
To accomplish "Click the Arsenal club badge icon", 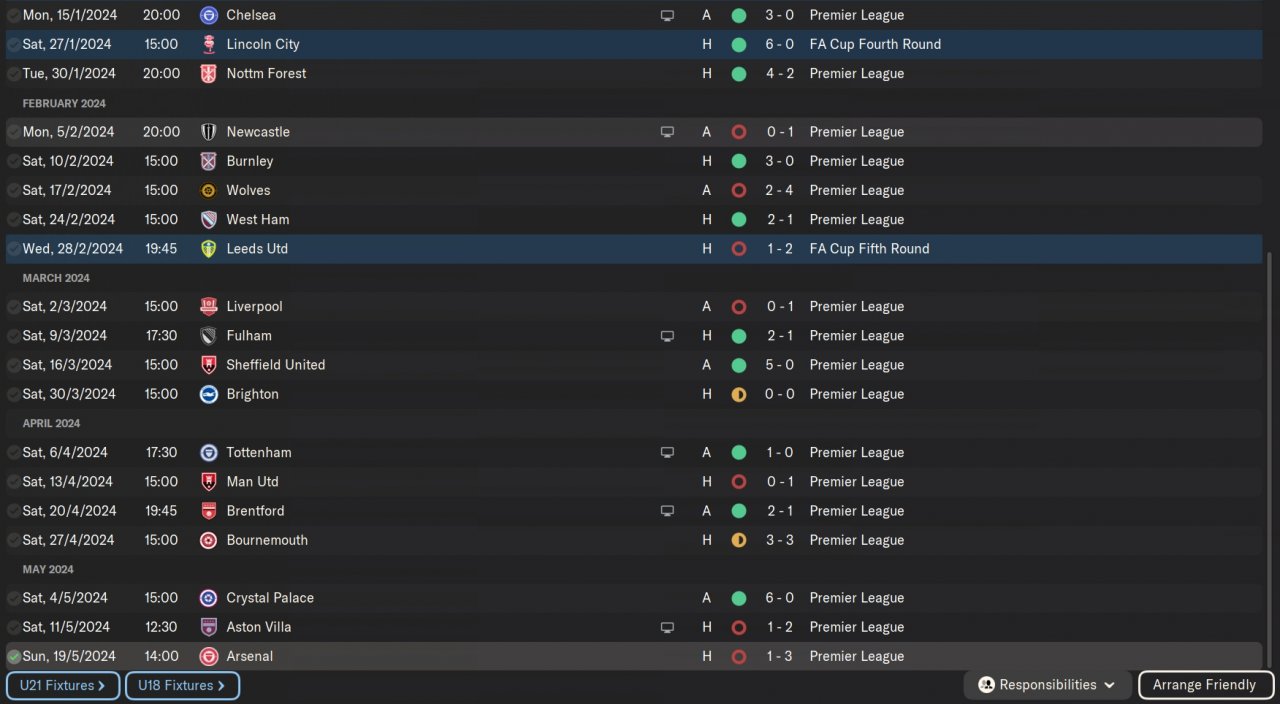I will [x=208, y=657].
